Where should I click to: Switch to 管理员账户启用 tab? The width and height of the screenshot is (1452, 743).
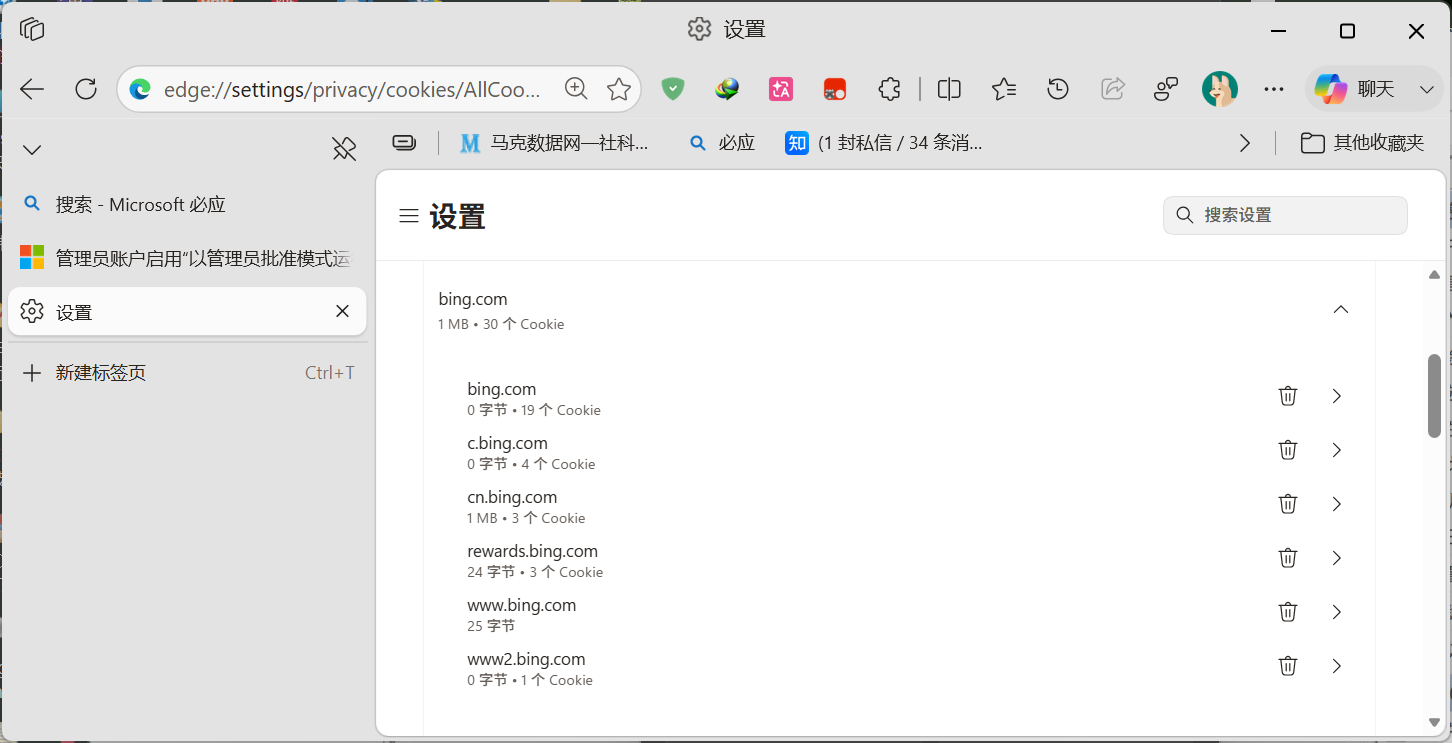[x=187, y=258]
